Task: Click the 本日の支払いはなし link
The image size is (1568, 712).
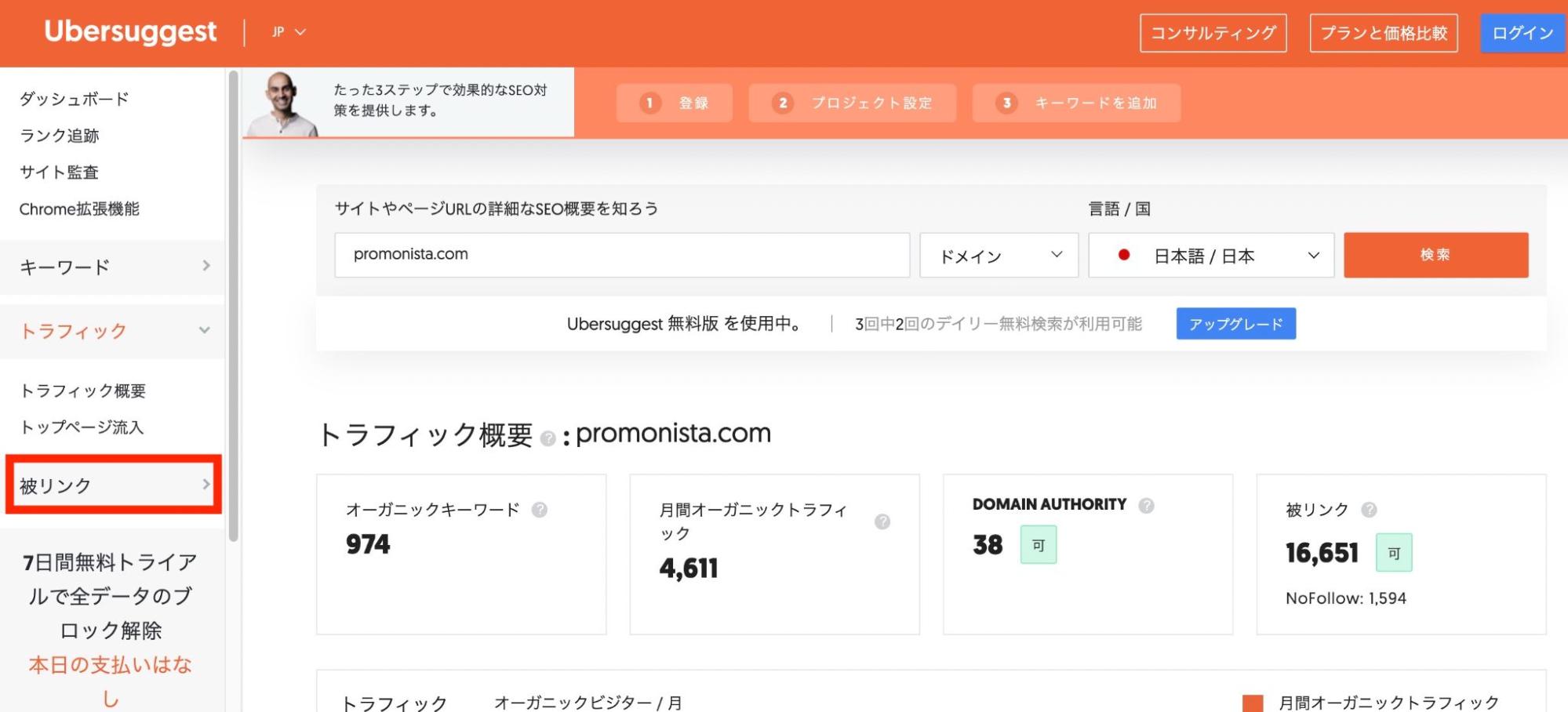Action: (111, 681)
